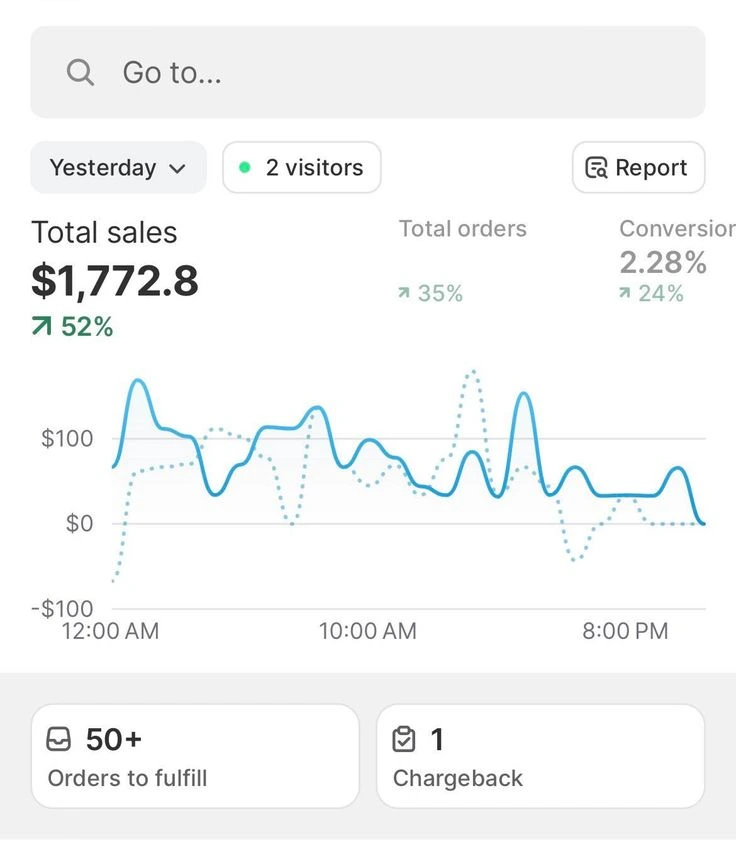Click the chevron arrow beside Yesterday
736x842 pixels.
point(178,169)
